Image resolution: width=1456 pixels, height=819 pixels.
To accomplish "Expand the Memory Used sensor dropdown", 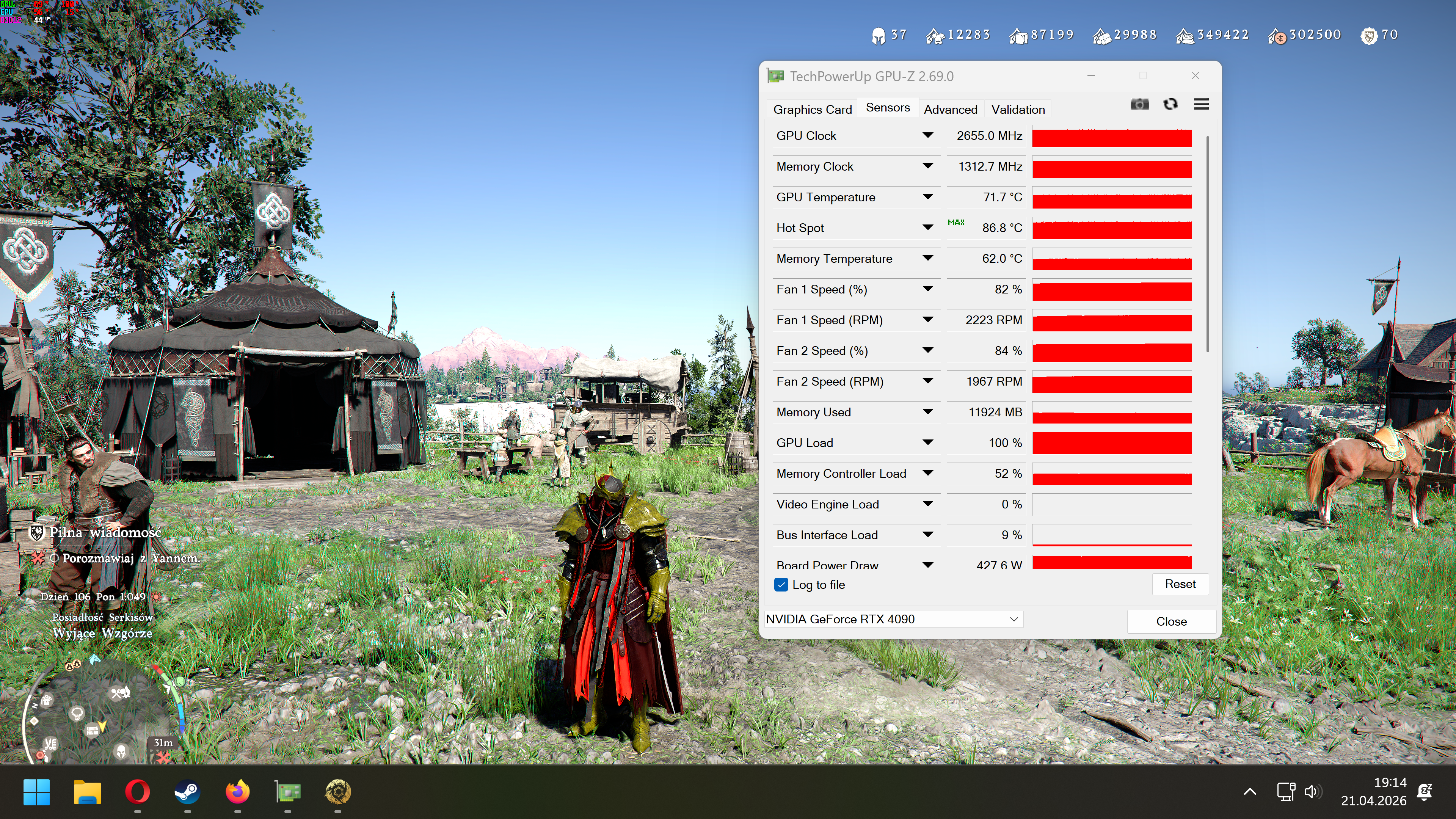I will click(x=927, y=412).
